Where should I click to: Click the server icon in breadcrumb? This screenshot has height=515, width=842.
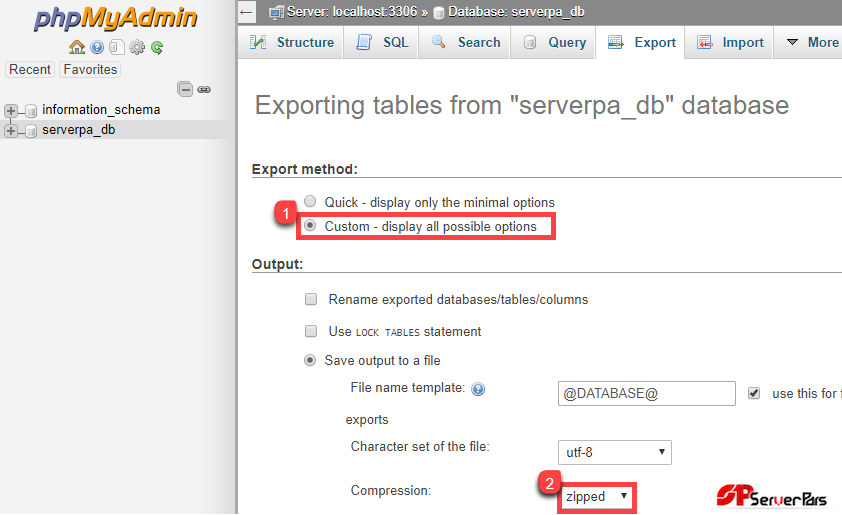click(277, 12)
